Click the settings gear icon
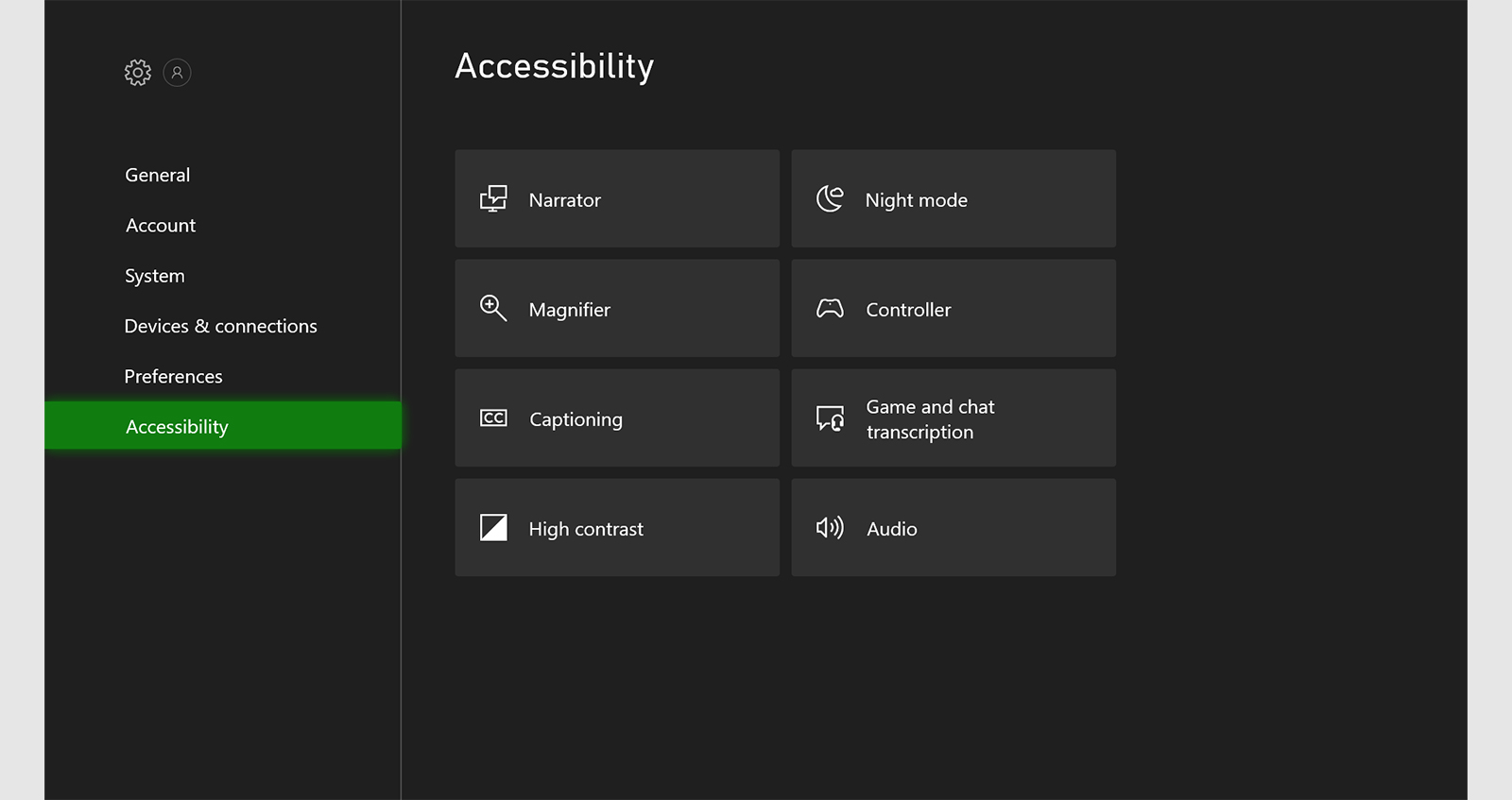Screen dimensions: 1512x800 [x=138, y=73]
